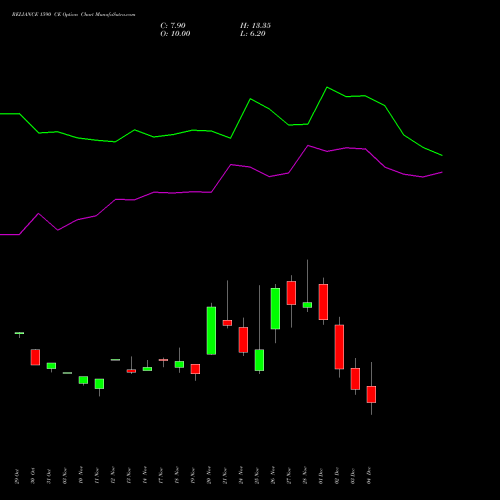Click the high value H: 13.35
The height and width of the screenshot is (500, 500).
pos(255,26)
